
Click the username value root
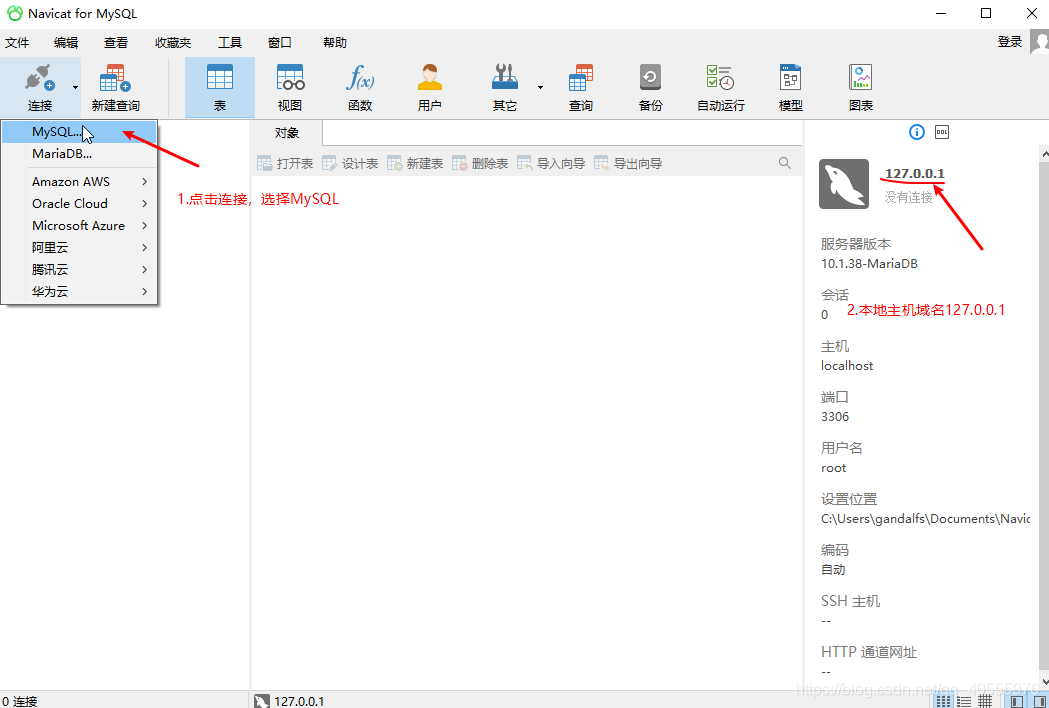834,468
